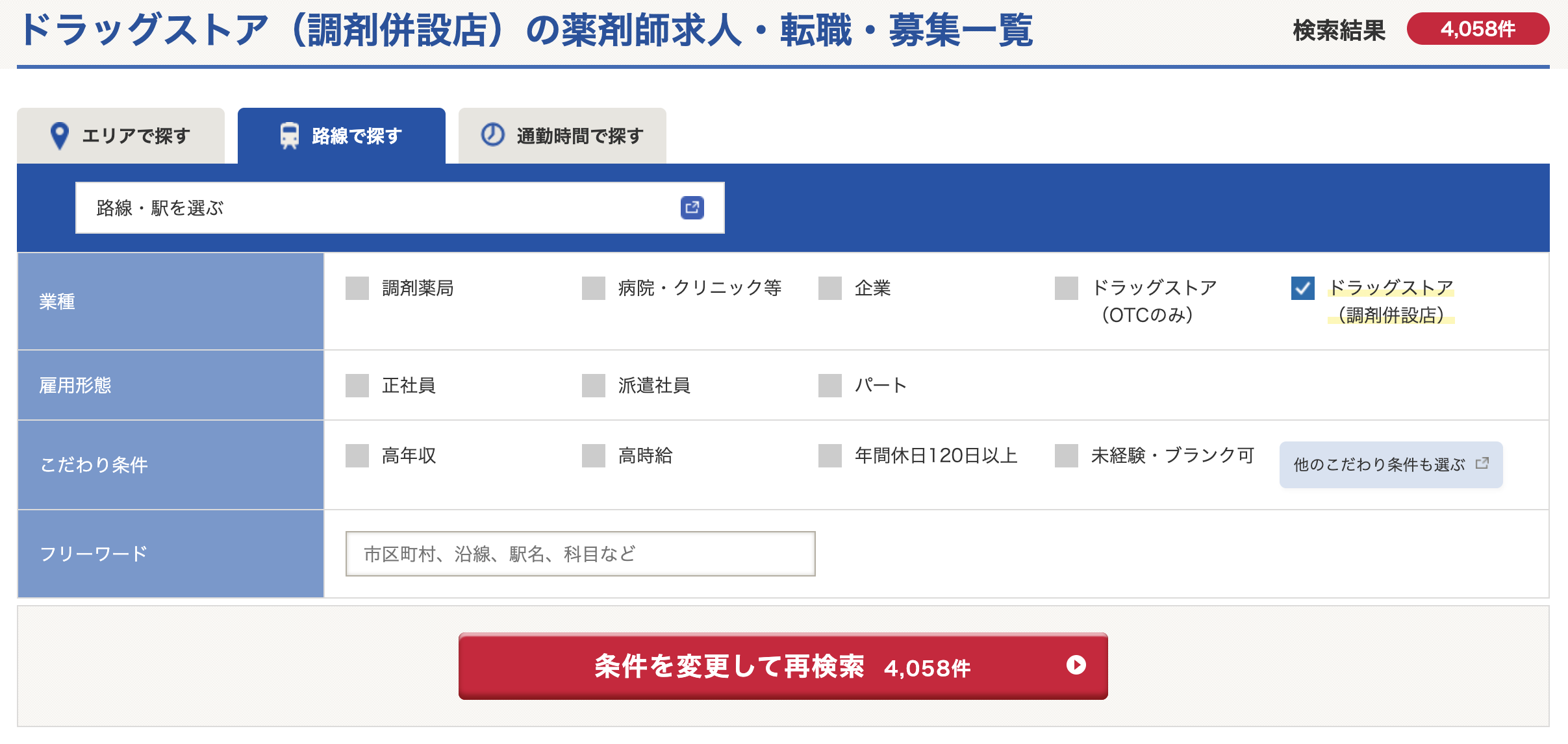Click the フリーワード text input field
The image size is (1568, 744).
(x=581, y=554)
